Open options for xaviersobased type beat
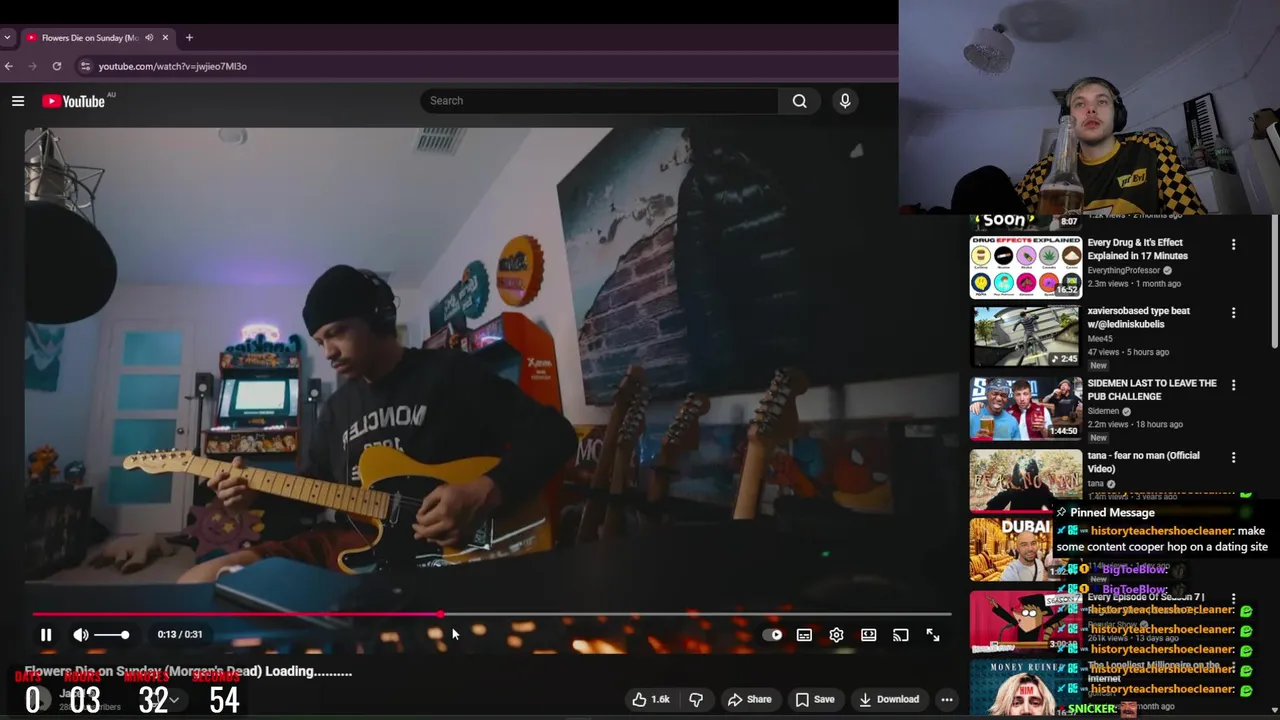This screenshot has height=720, width=1280. 1233,313
